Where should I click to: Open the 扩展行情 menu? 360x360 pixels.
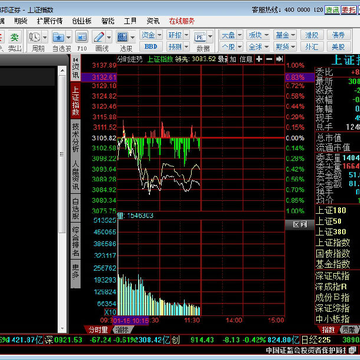(x=49, y=21)
